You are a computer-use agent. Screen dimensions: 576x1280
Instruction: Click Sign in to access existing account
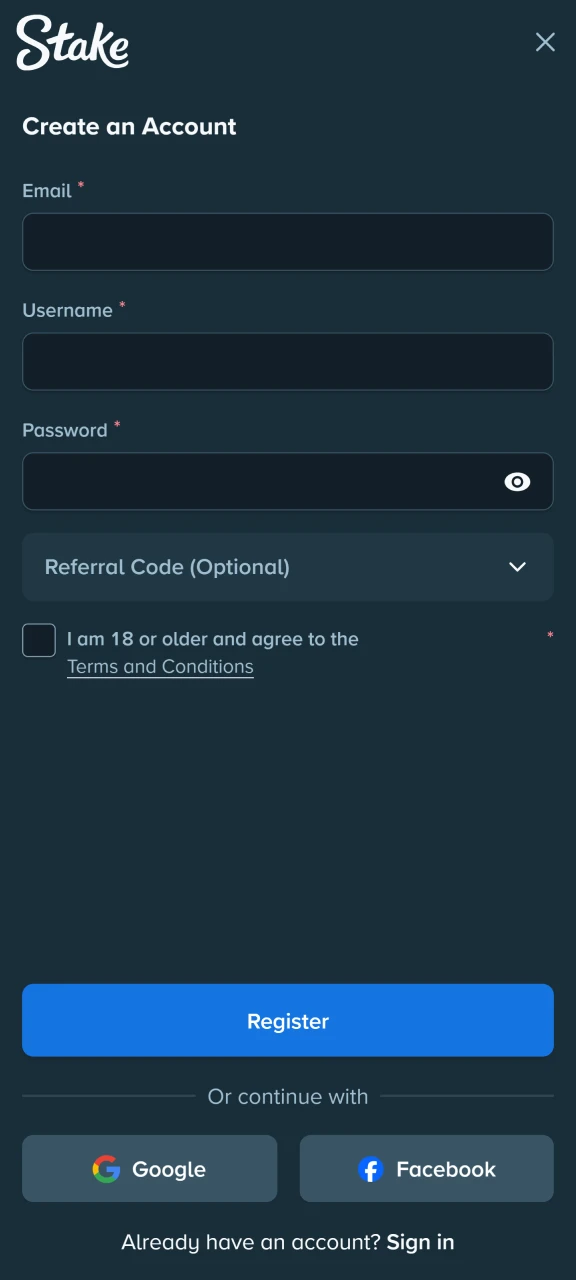point(419,1242)
